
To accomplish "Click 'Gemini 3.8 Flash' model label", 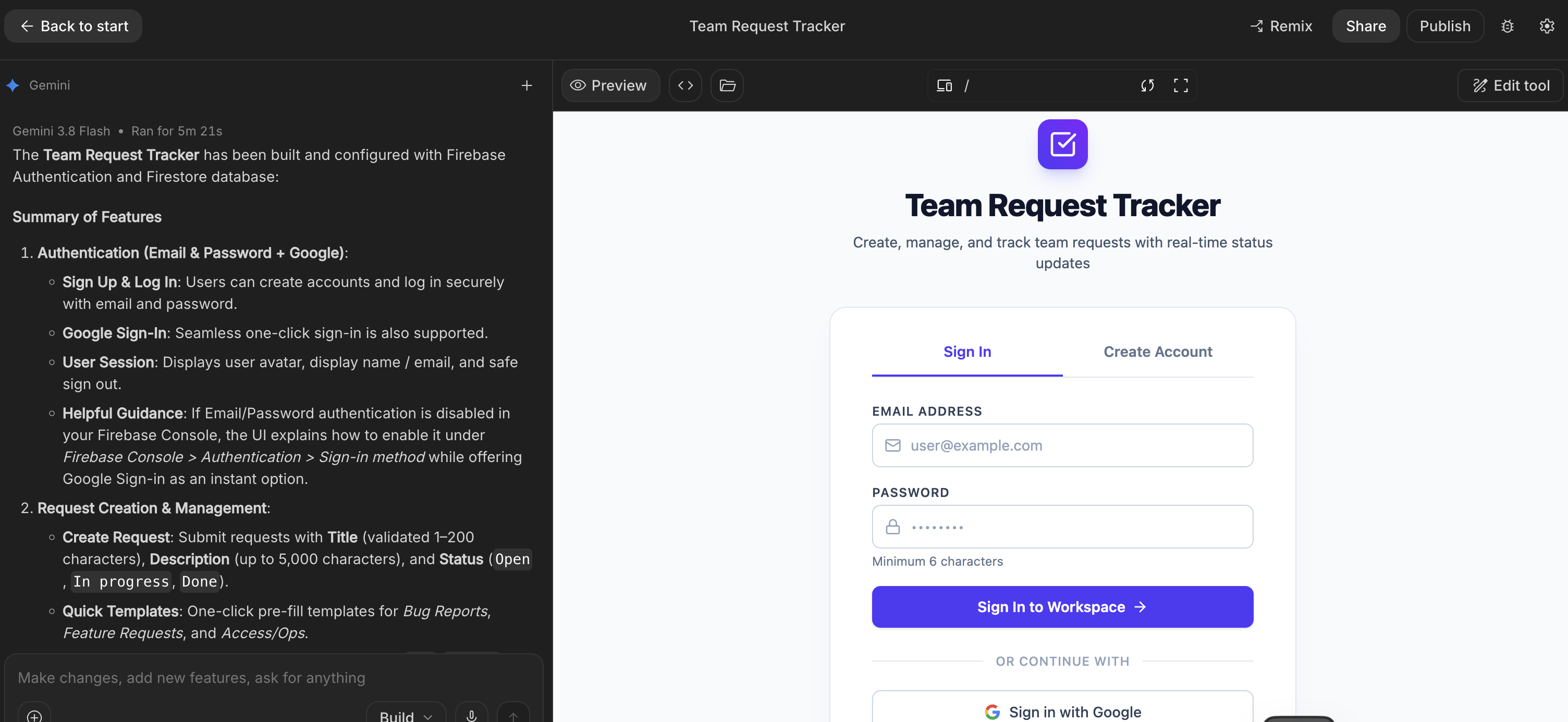I will click(x=62, y=131).
